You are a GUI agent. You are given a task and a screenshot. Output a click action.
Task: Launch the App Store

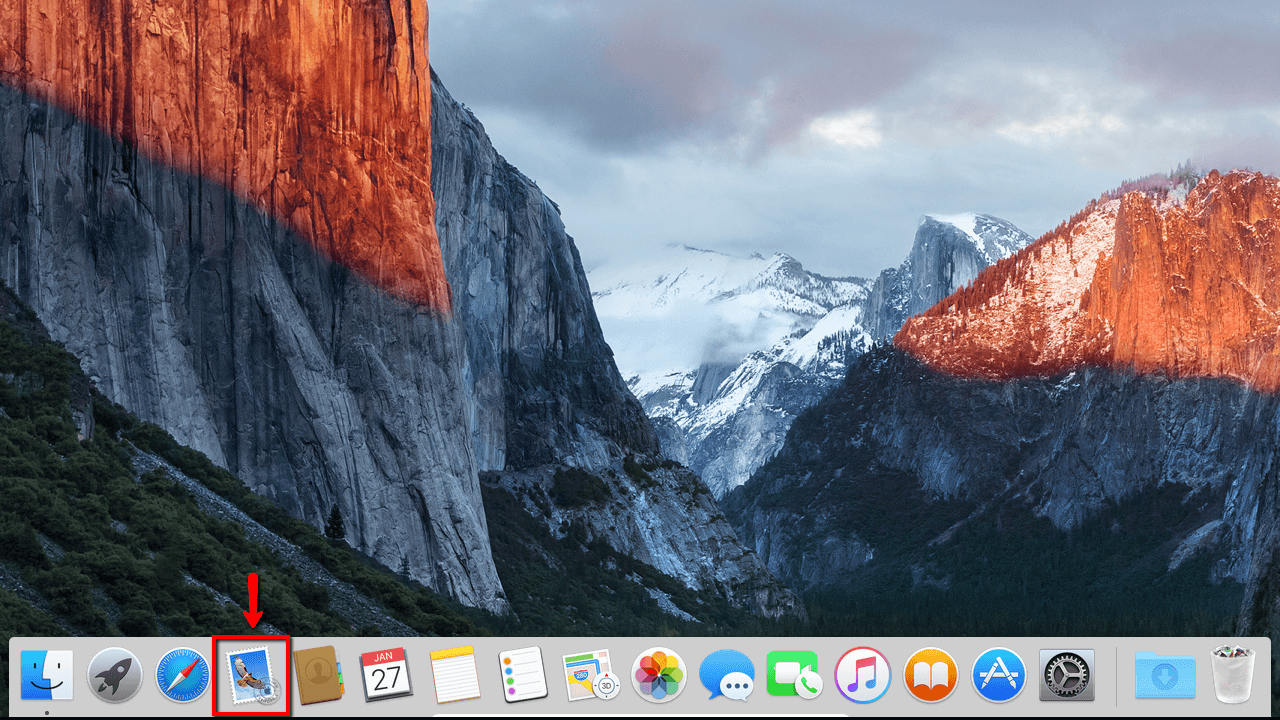click(x=999, y=675)
